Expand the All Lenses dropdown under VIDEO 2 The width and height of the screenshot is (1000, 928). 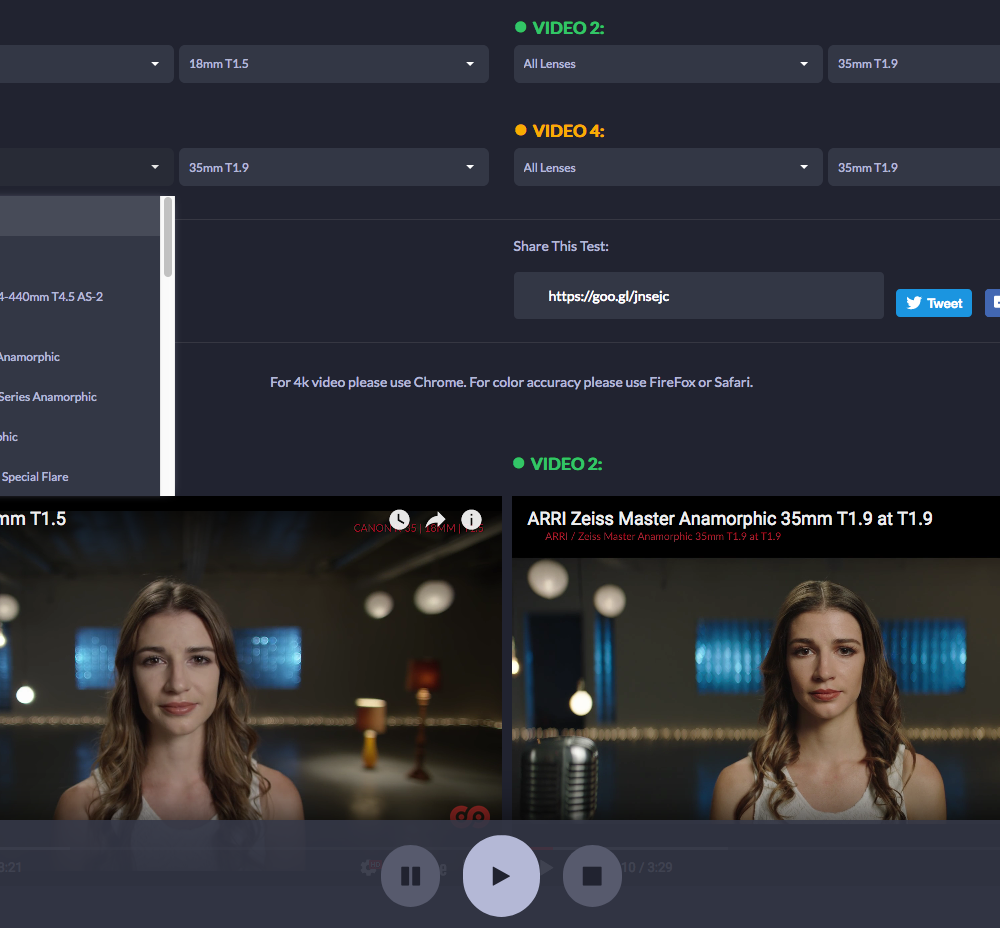(x=668, y=64)
